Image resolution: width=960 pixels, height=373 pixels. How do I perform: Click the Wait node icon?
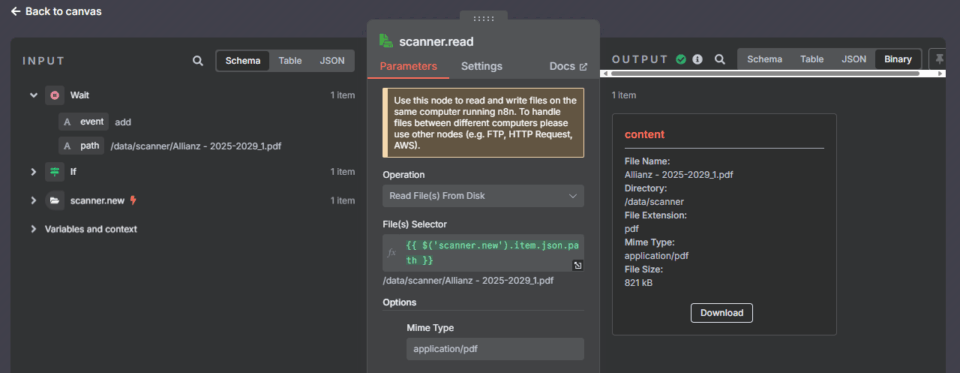(55, 96)
